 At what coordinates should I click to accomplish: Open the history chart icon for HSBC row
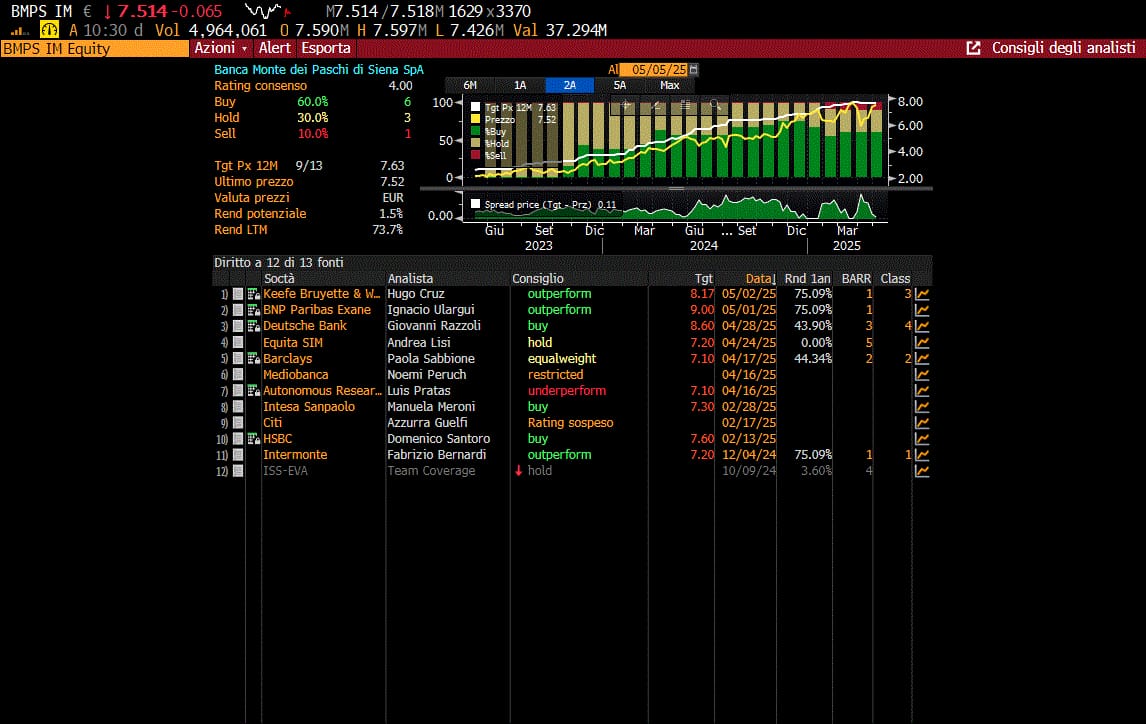pos(922,438)
